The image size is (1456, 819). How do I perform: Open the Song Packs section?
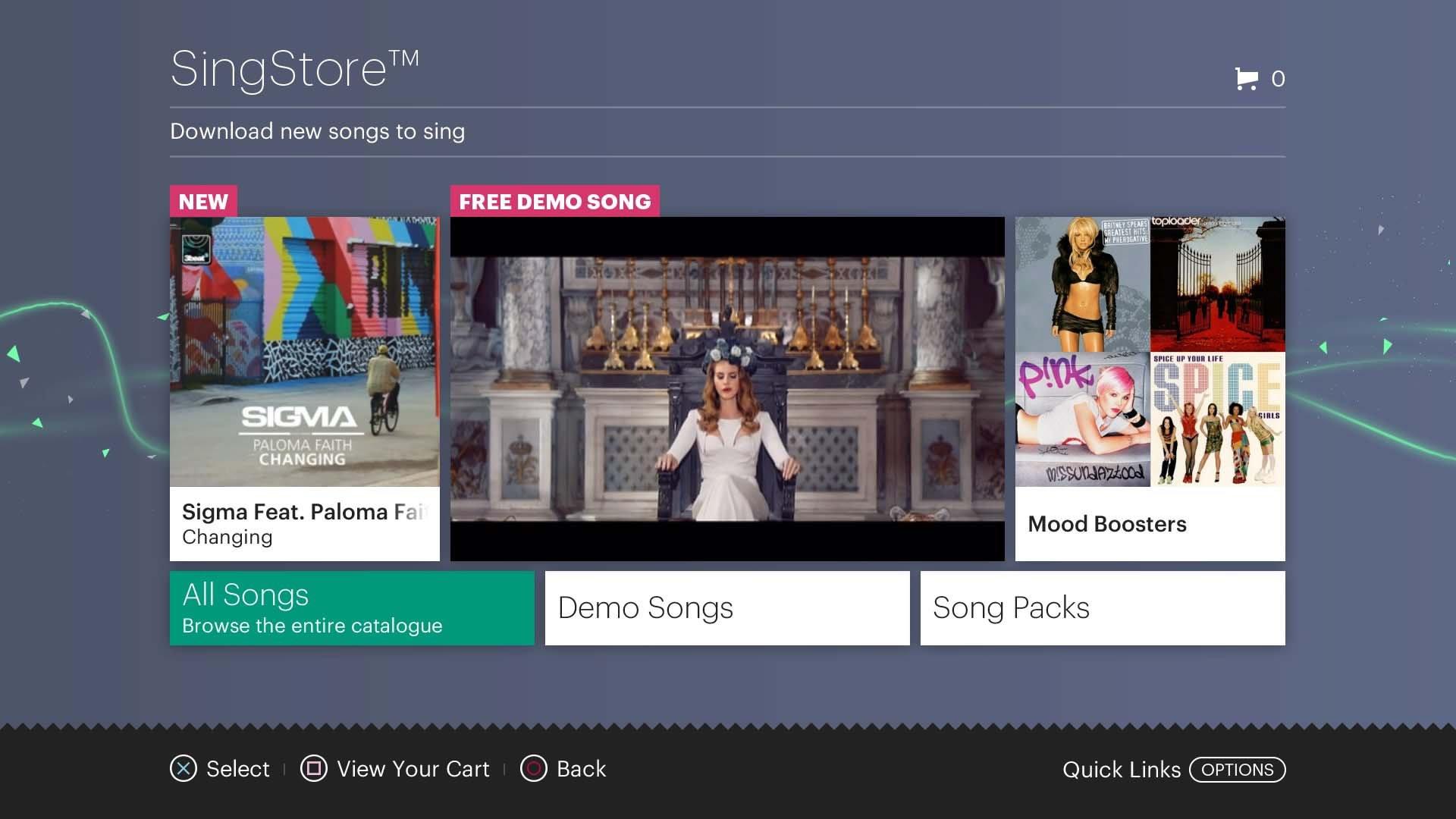(x=1101, y=607)
